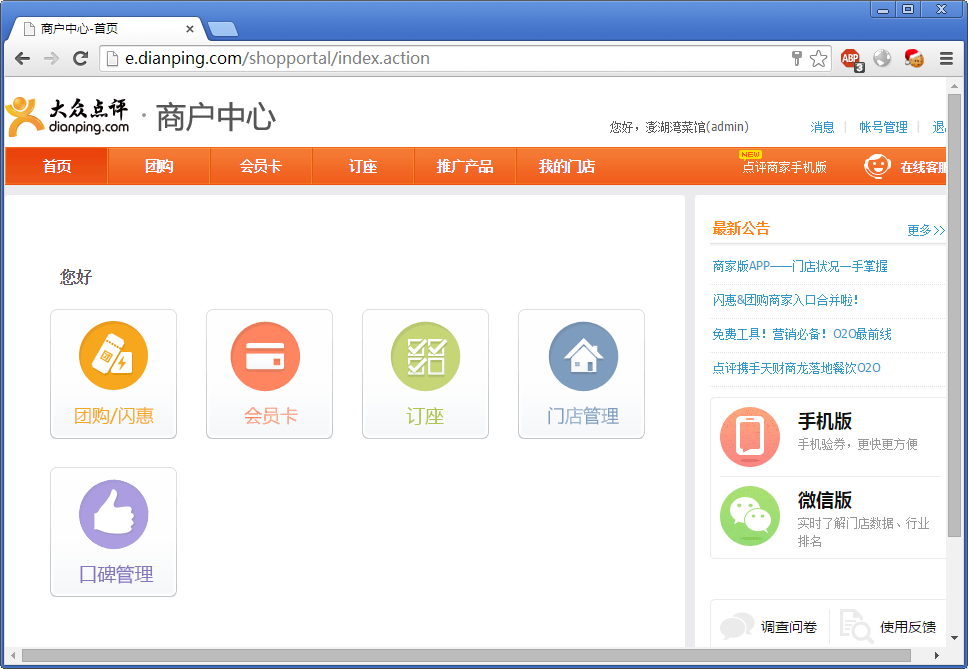This screenshot has height=669, width=968.
Task: Select the 会员卡 navigation tab
Action: point(261,166)
